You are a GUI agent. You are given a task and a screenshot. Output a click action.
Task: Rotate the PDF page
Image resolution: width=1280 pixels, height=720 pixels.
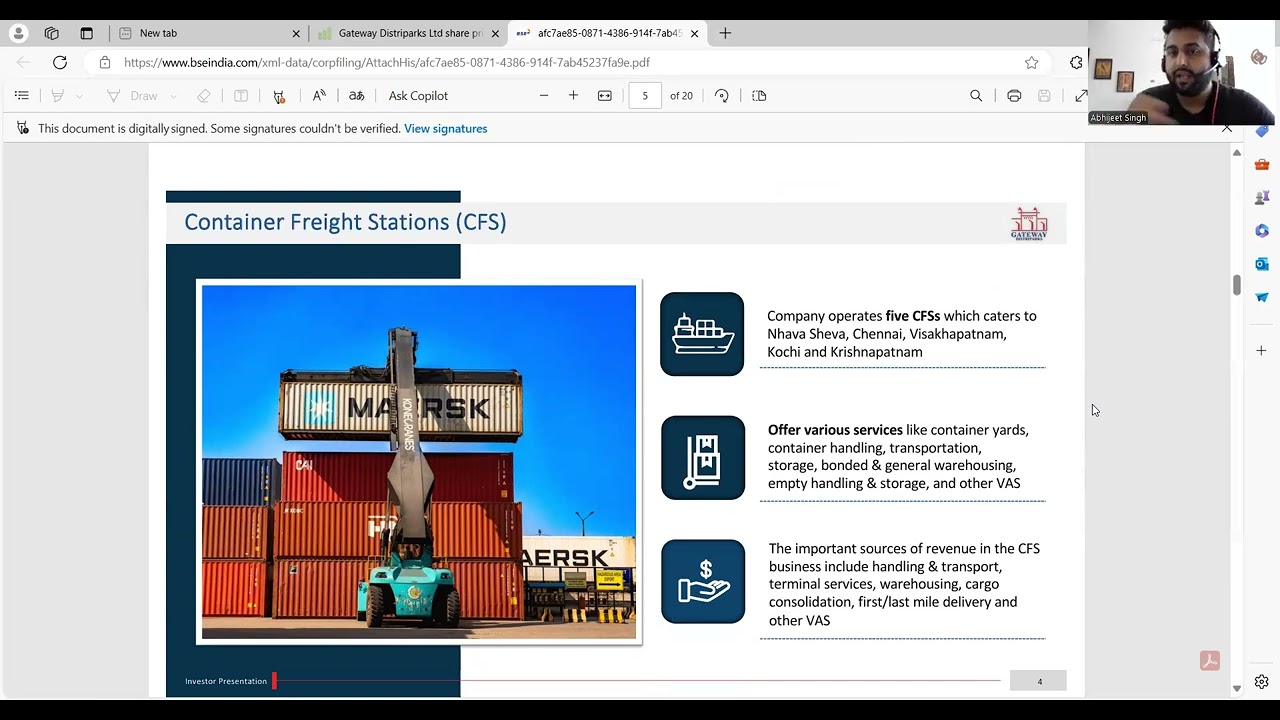[x=722, y=96]
